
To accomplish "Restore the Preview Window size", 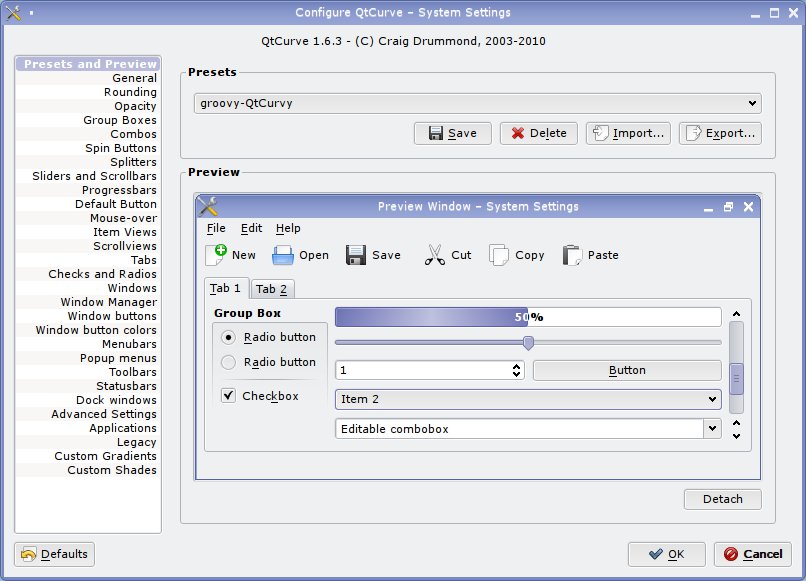I will coord(728,207).
